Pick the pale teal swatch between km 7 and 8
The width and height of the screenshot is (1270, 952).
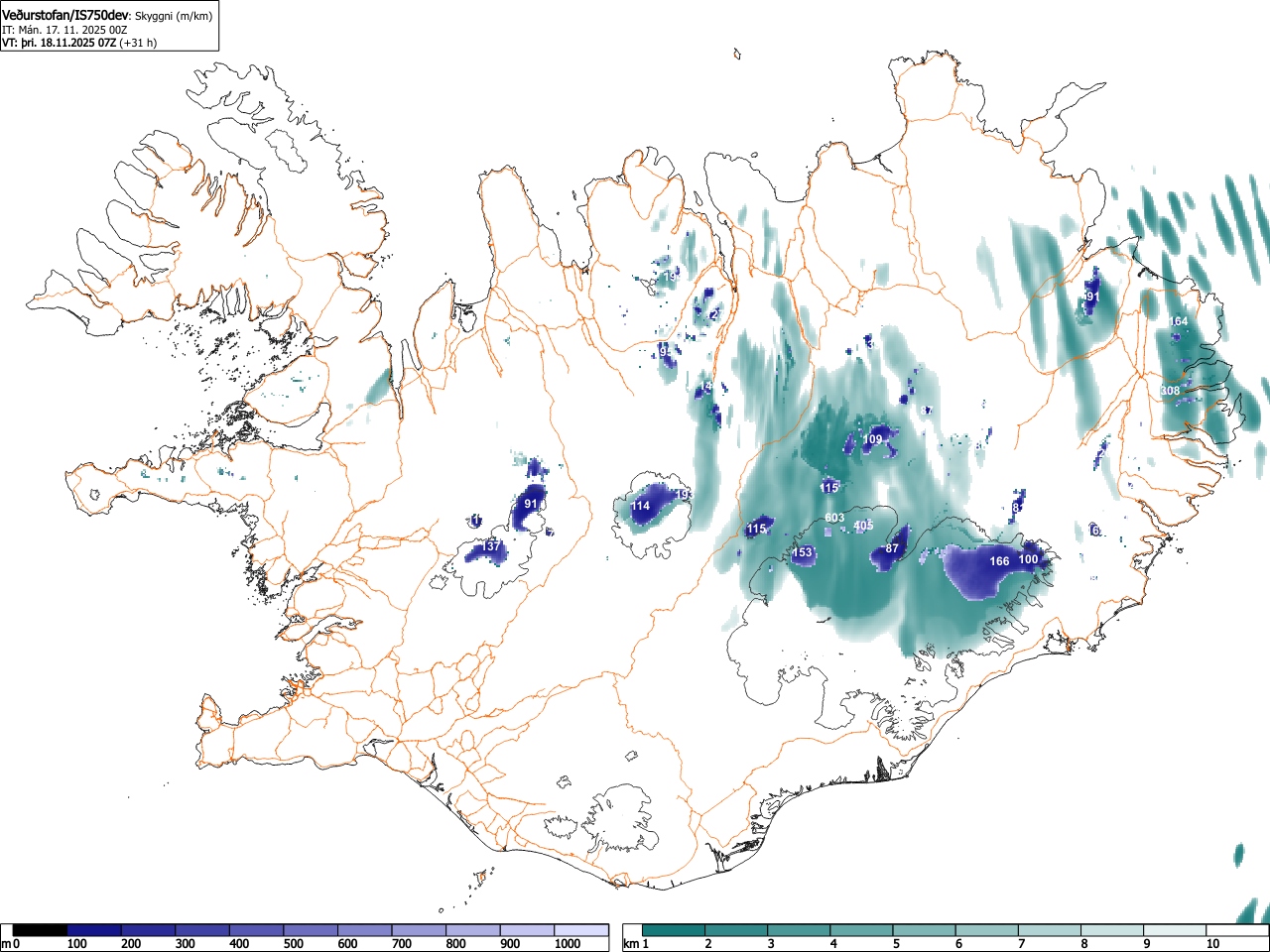1051,930
